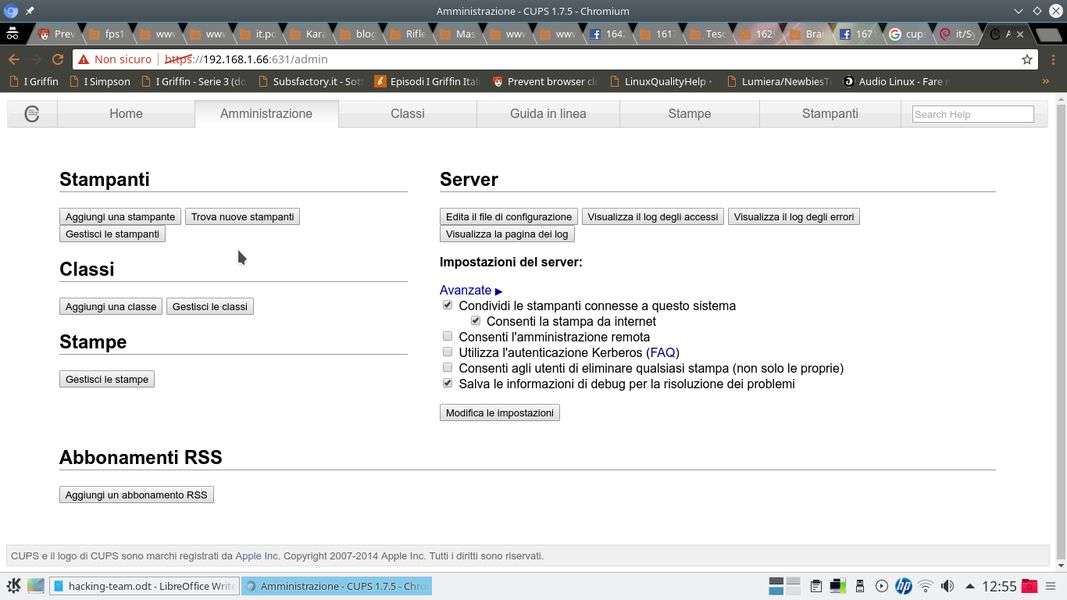1067x600 pixels.
Task: Click 'Aggiungi una stampante' button
Action: point(120,217)
